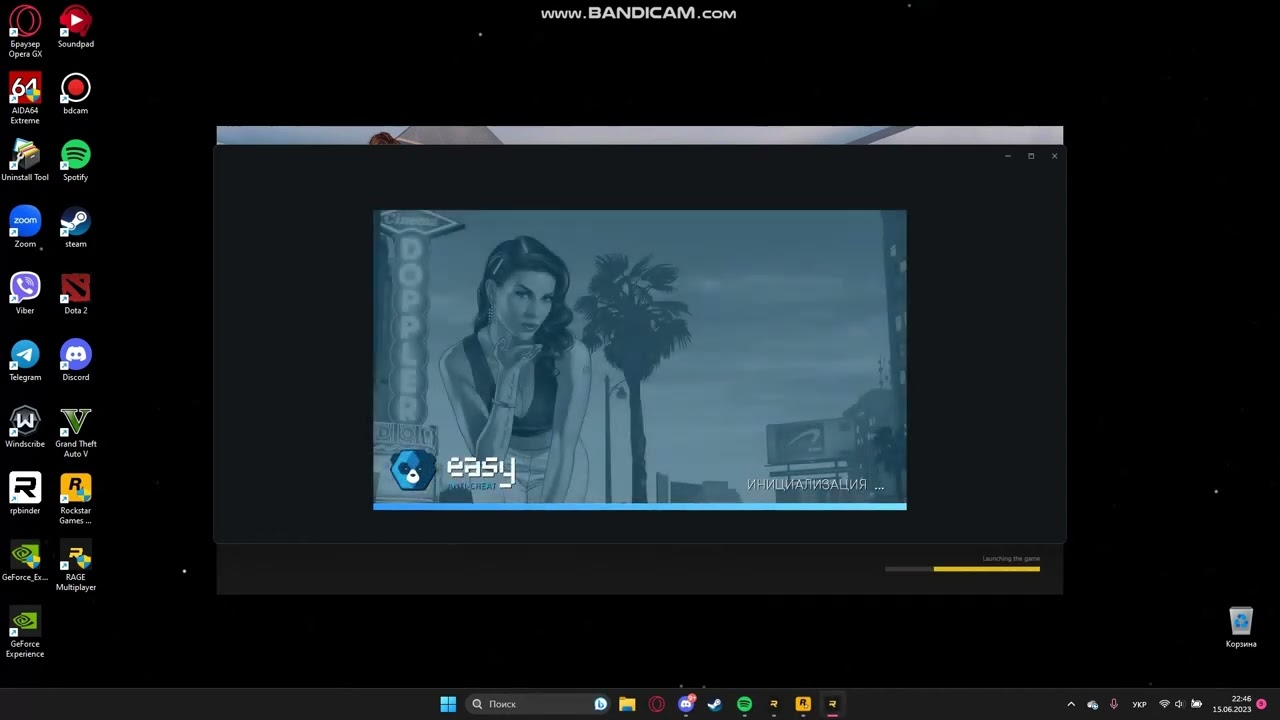Open the pink notification badge in the tray
The height and width of the screenshot is (720, 1280).
click(1261, 704)
